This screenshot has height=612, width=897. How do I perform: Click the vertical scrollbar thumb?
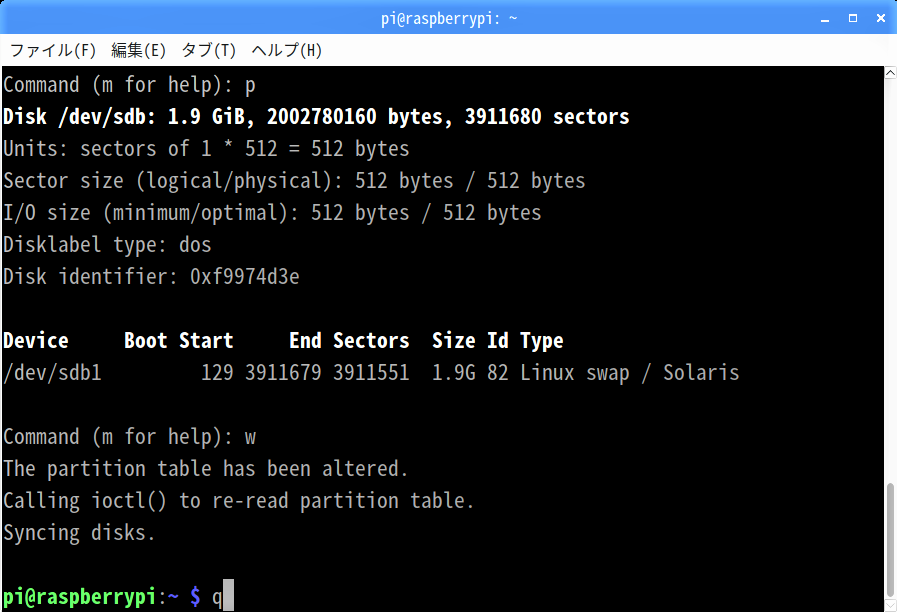point(890,539)
